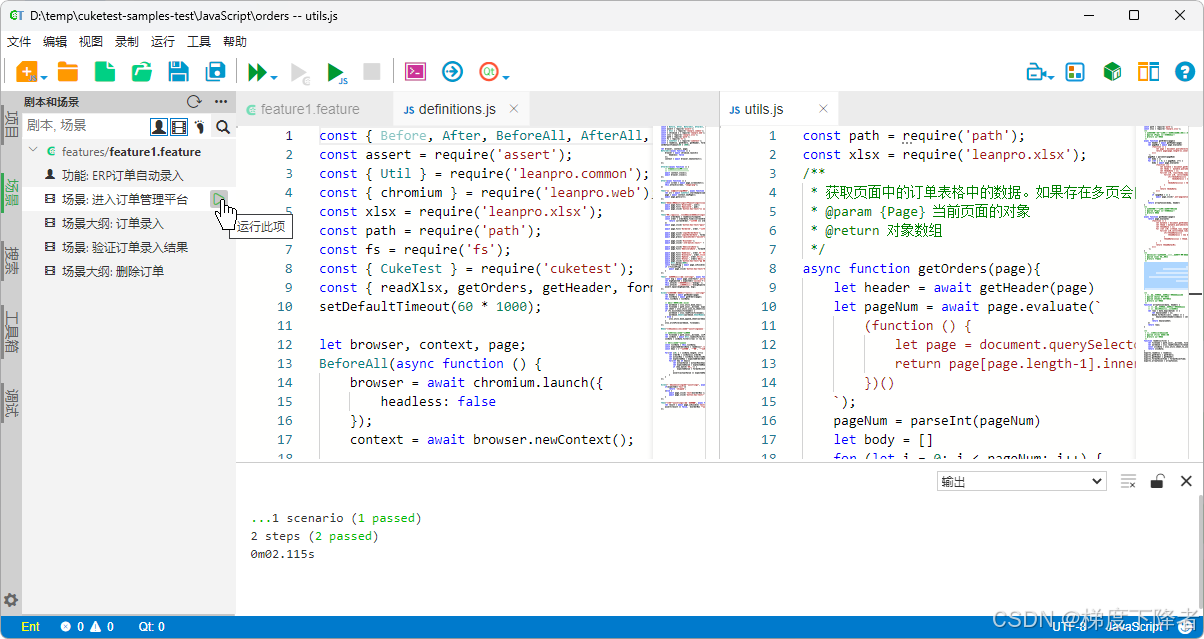
Task: Open the Qt icon dropdown arrow
Action: point(506,76)
